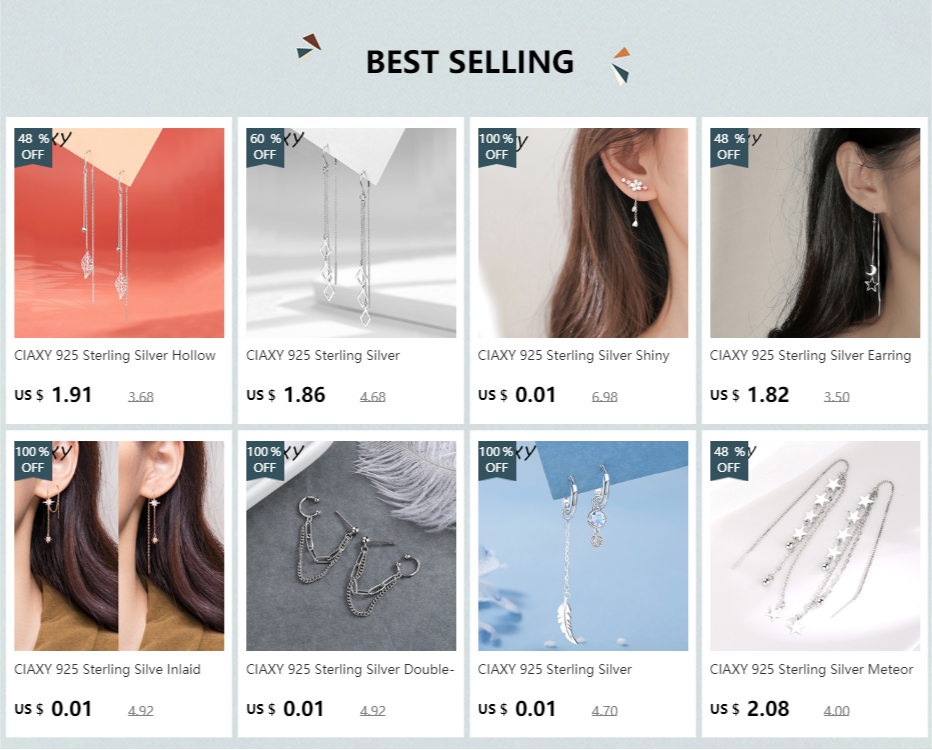Open CIAXY 925 Sterling Silver Double- link
This screenshot has width=932, height=750.
pos(350,669)
